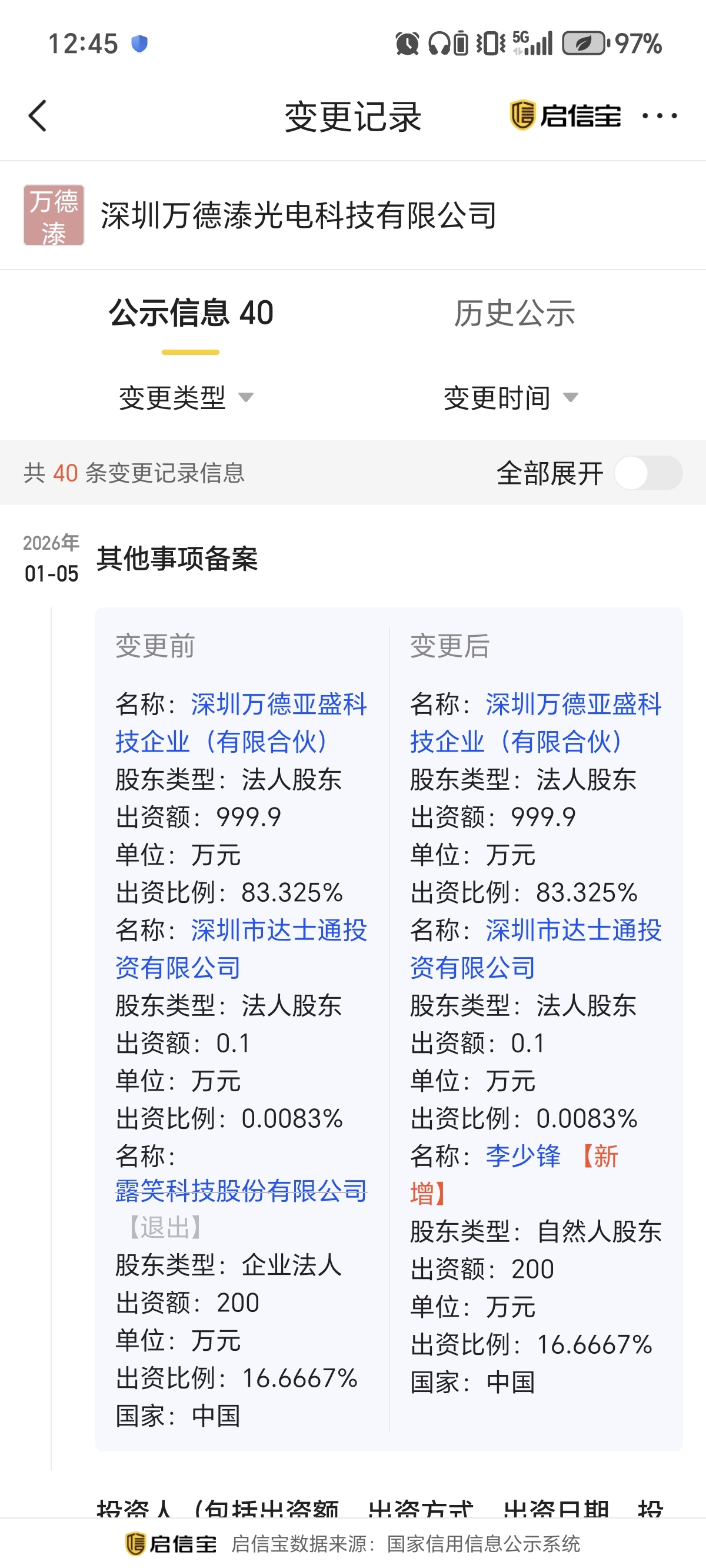Open 李少锋 shareholder link
This screenshot has width=706, height=1568.
tap(523, 1156)
